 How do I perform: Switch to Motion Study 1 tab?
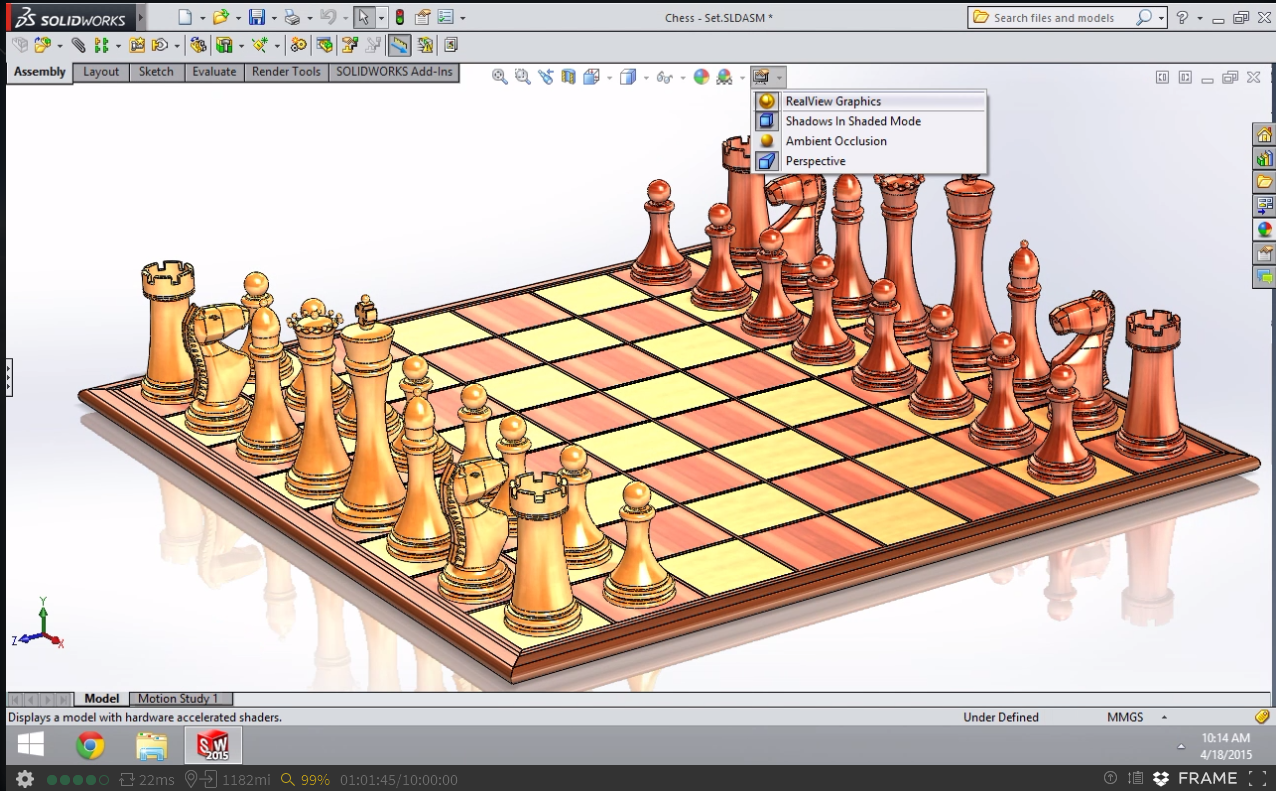[x=179, y=699]
